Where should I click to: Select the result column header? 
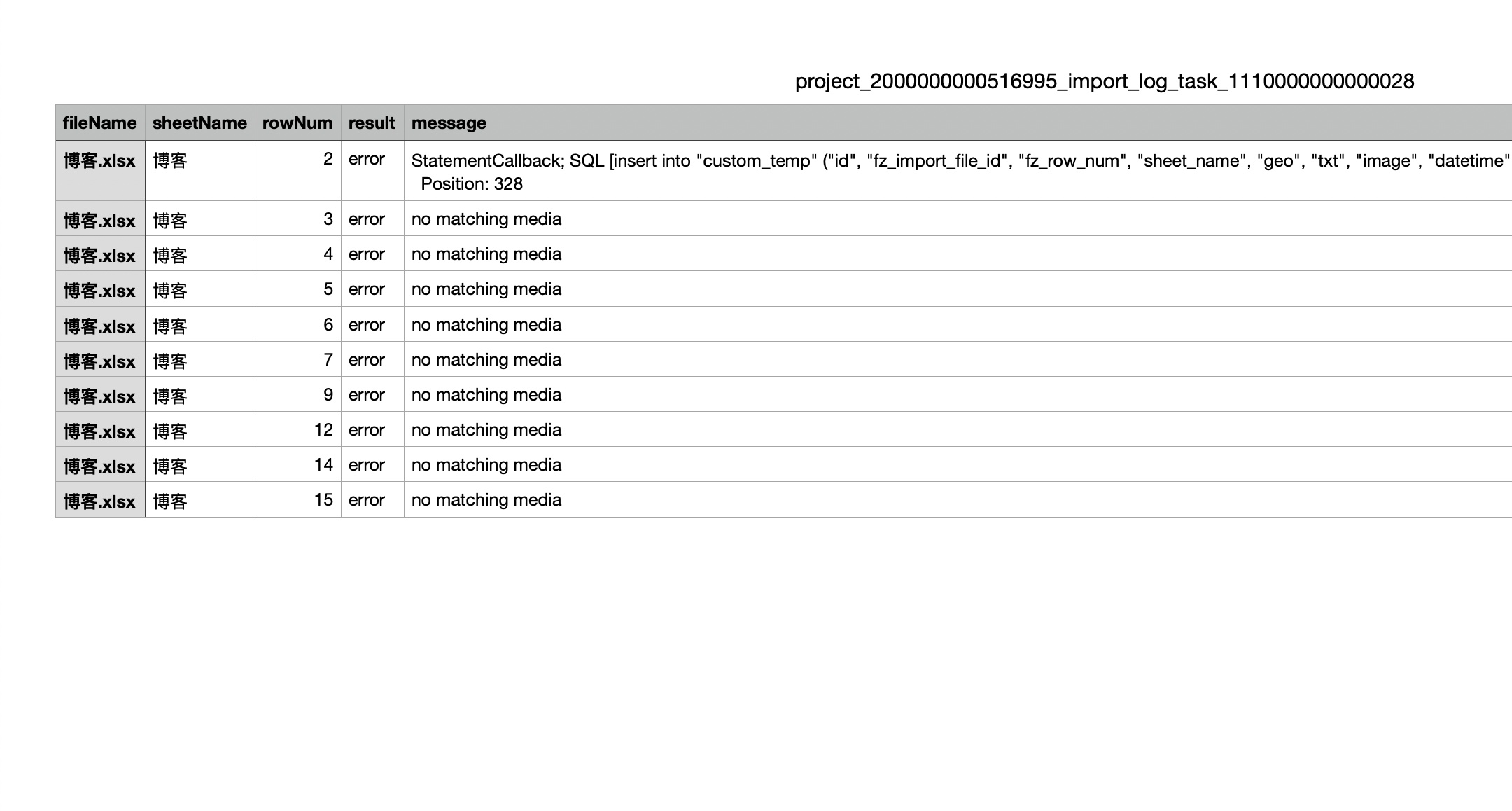pos(372,123)
